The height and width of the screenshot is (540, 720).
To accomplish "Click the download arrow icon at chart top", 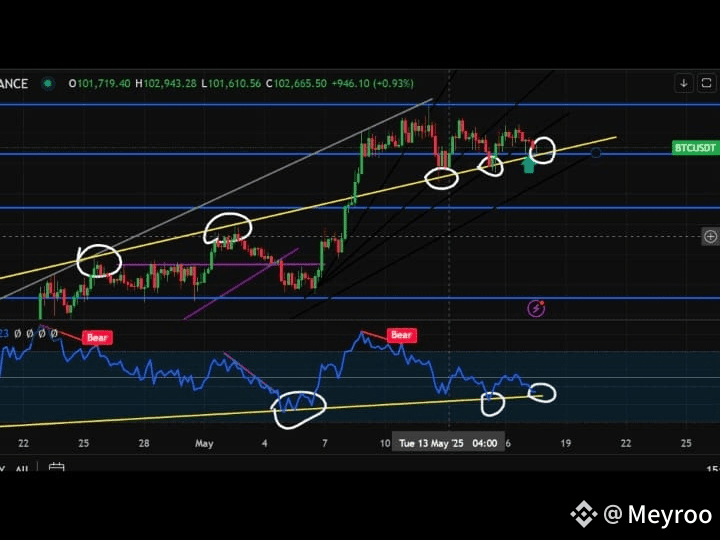I will [x=684, y=83].
